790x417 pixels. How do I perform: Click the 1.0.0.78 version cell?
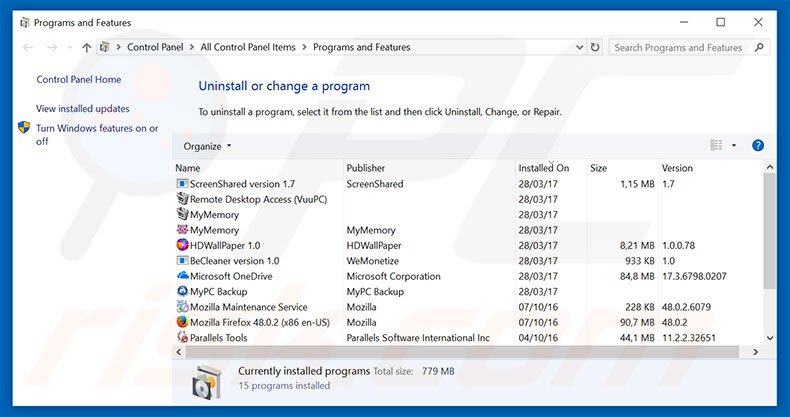click(x=678, y=245)
